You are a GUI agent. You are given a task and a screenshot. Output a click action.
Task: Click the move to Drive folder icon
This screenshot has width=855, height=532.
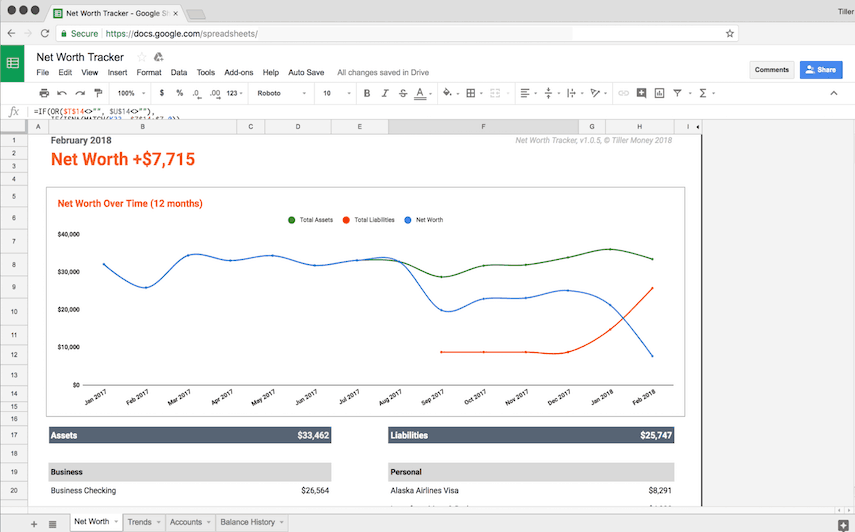(x=159, y=57)
